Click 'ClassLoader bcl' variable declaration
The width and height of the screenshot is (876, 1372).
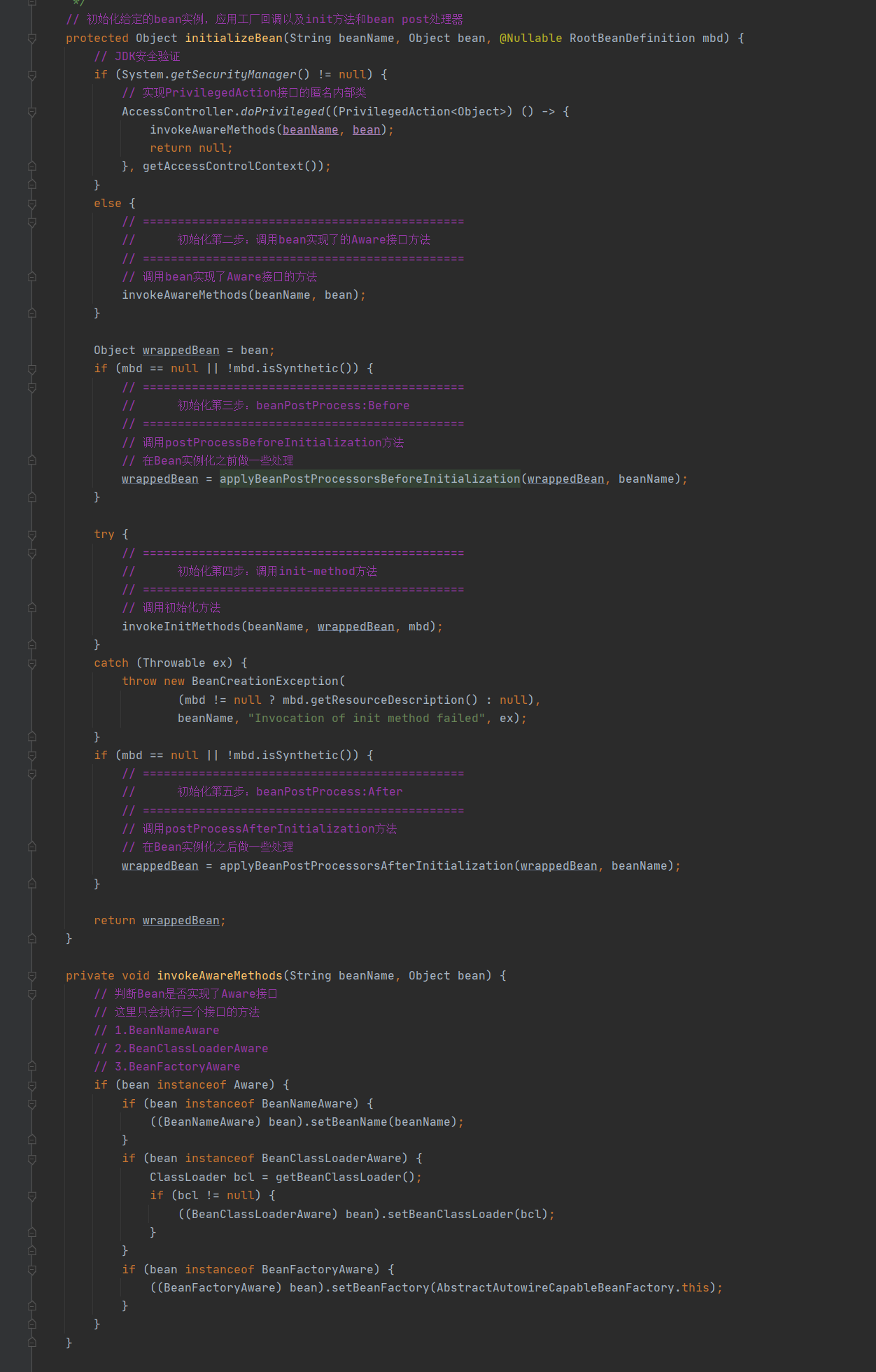tap(202, 1177)
